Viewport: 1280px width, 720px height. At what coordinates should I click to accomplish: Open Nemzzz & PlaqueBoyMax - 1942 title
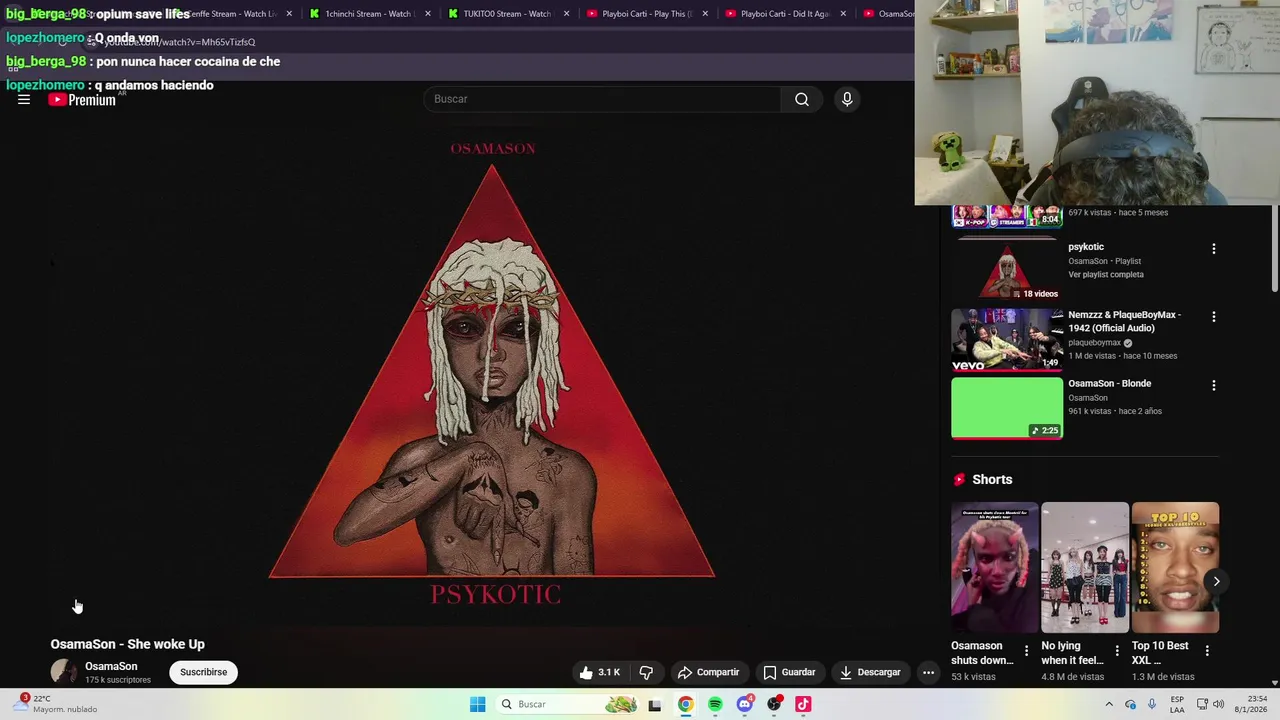(1124, 321)
